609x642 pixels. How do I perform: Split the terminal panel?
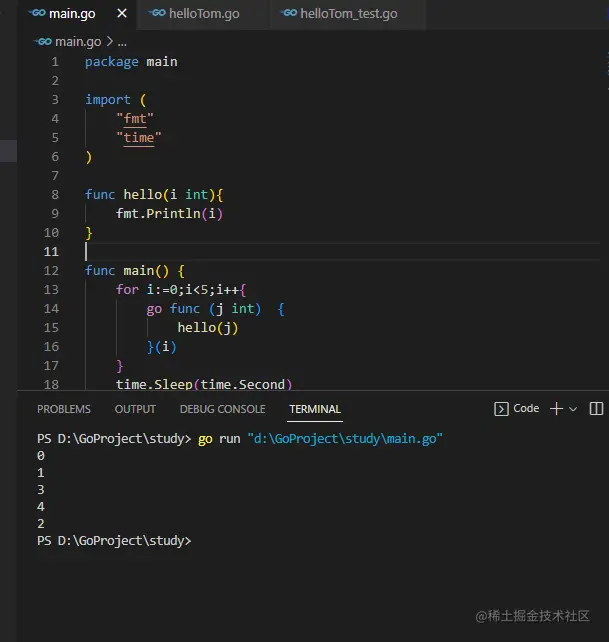(596, 409)
